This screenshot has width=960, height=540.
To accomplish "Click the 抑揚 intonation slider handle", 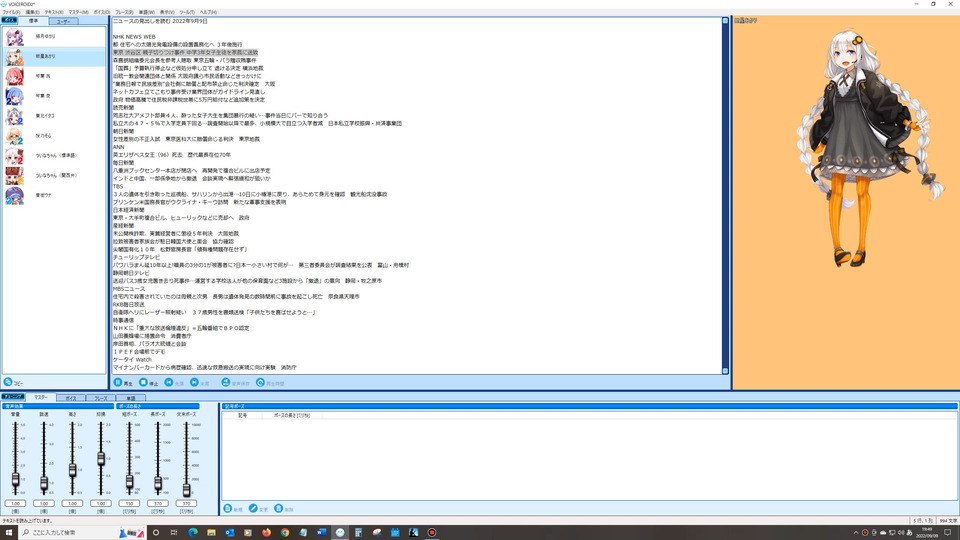I will 101,459.
